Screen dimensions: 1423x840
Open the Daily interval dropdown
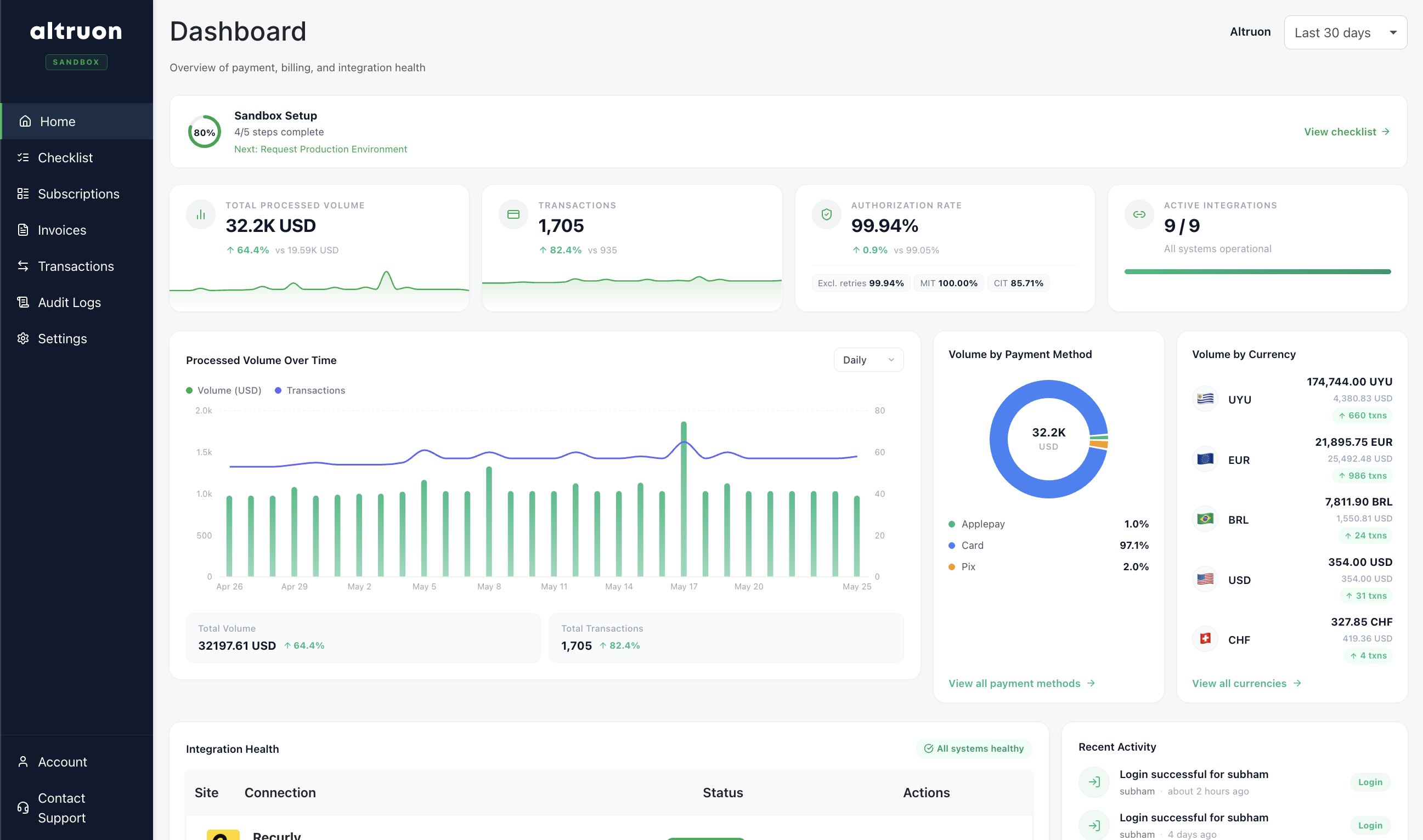pos(868,360)
